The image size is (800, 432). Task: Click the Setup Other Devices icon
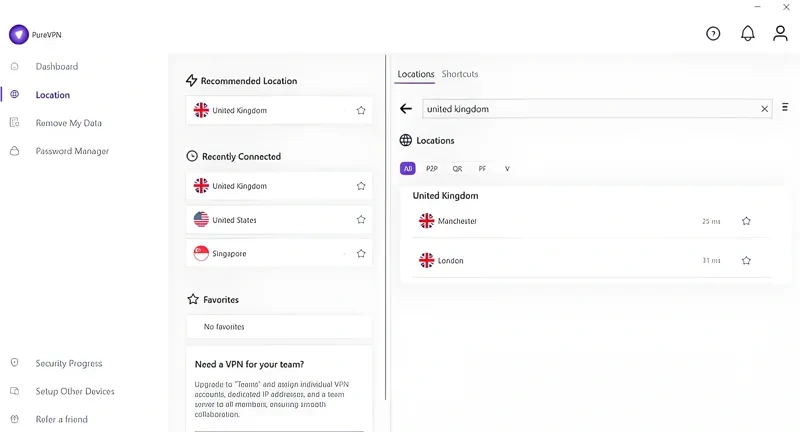14,391
